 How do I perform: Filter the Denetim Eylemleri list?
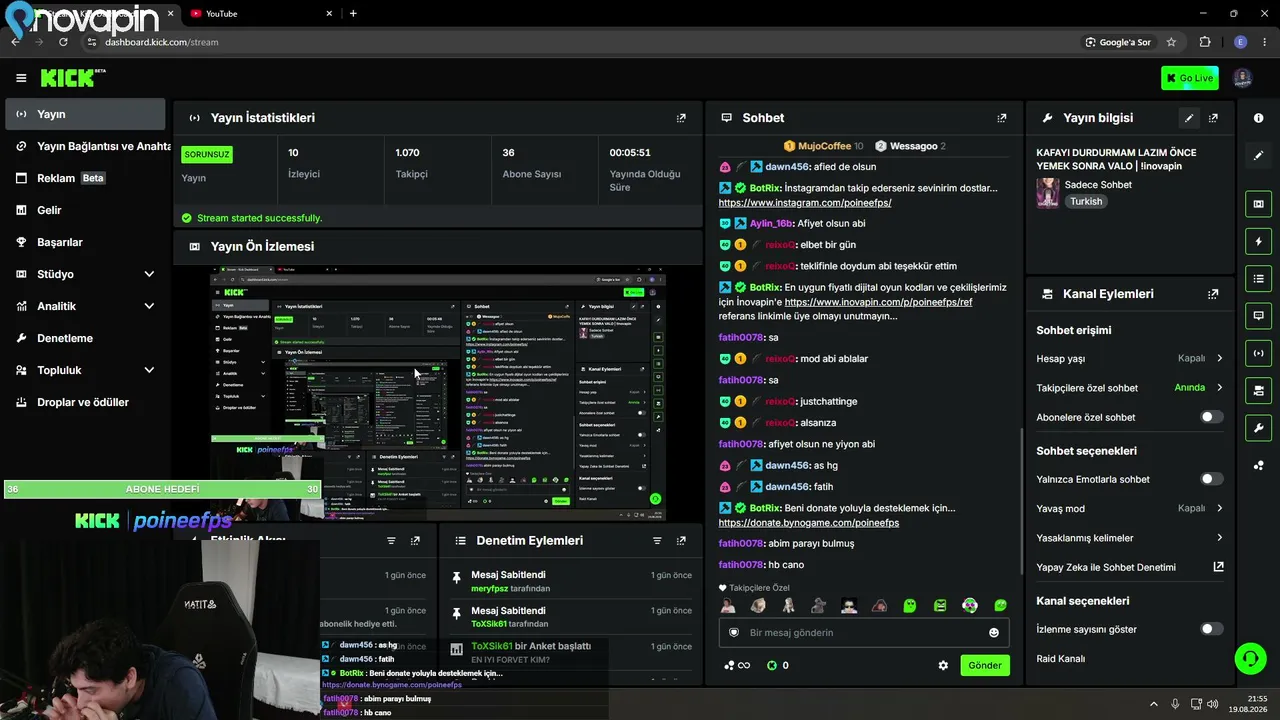657,541
